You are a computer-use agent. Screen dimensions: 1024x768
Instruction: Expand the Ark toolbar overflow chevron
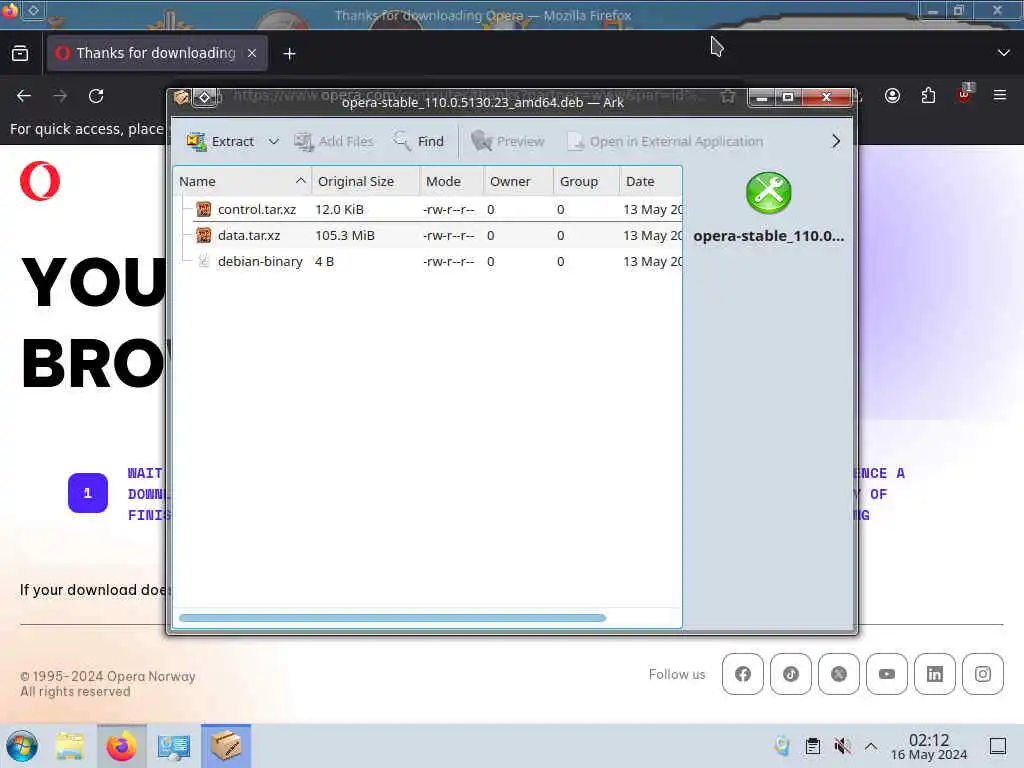[836, 141]
